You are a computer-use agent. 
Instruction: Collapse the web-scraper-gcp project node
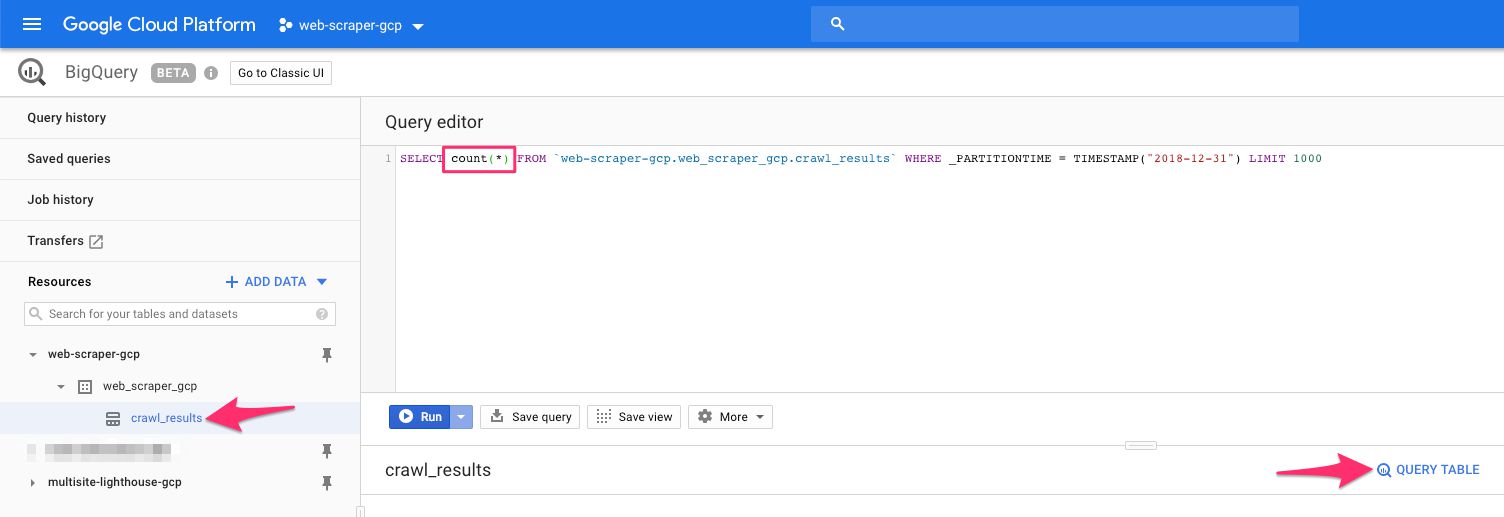[x=33, y=354]
